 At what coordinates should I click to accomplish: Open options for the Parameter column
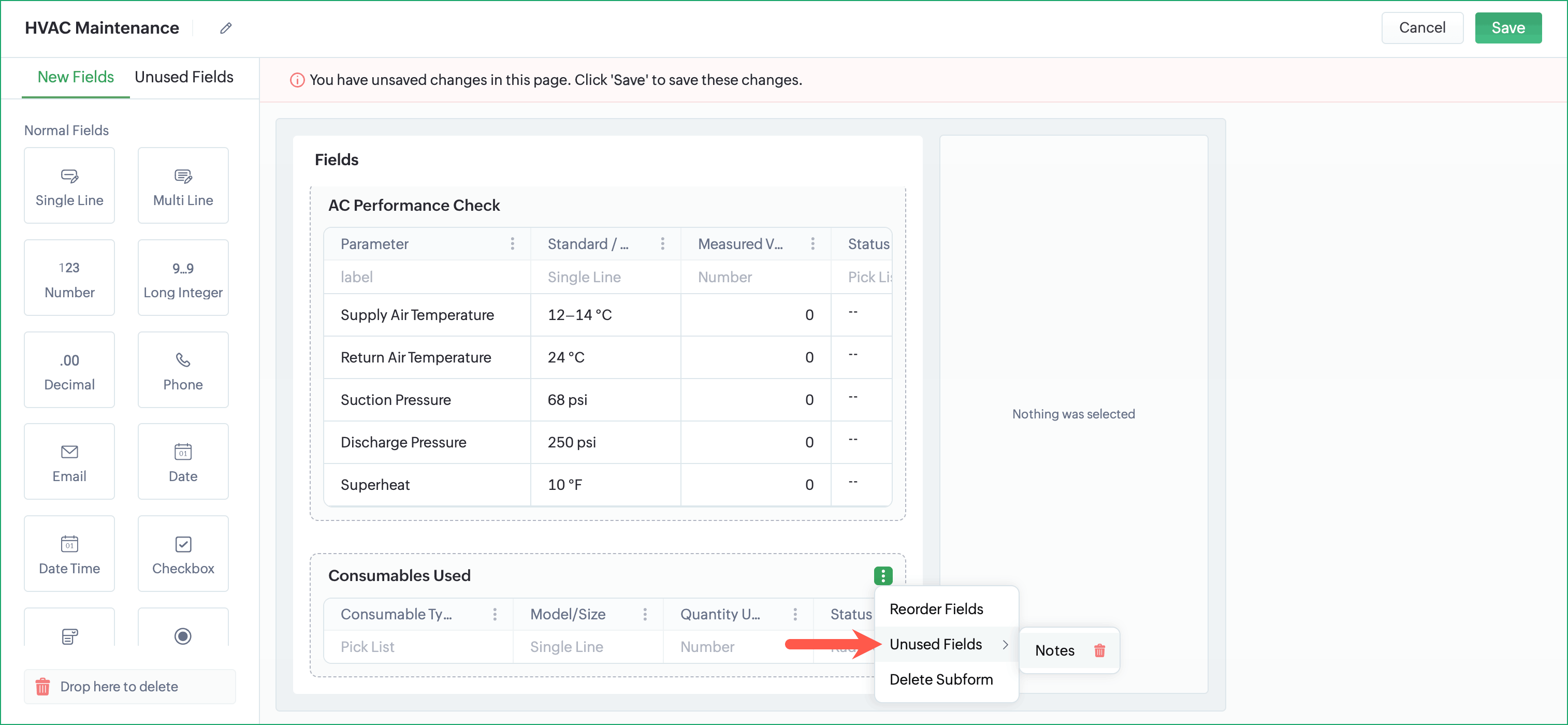(x=513, y=244)
